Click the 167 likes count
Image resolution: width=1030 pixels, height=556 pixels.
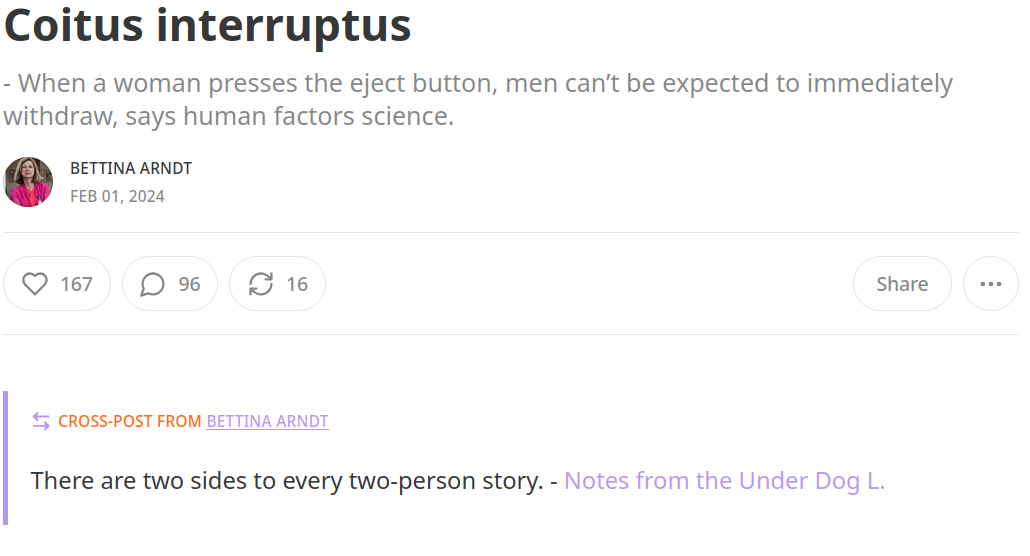pyautogui.click(x=76, y=285)
